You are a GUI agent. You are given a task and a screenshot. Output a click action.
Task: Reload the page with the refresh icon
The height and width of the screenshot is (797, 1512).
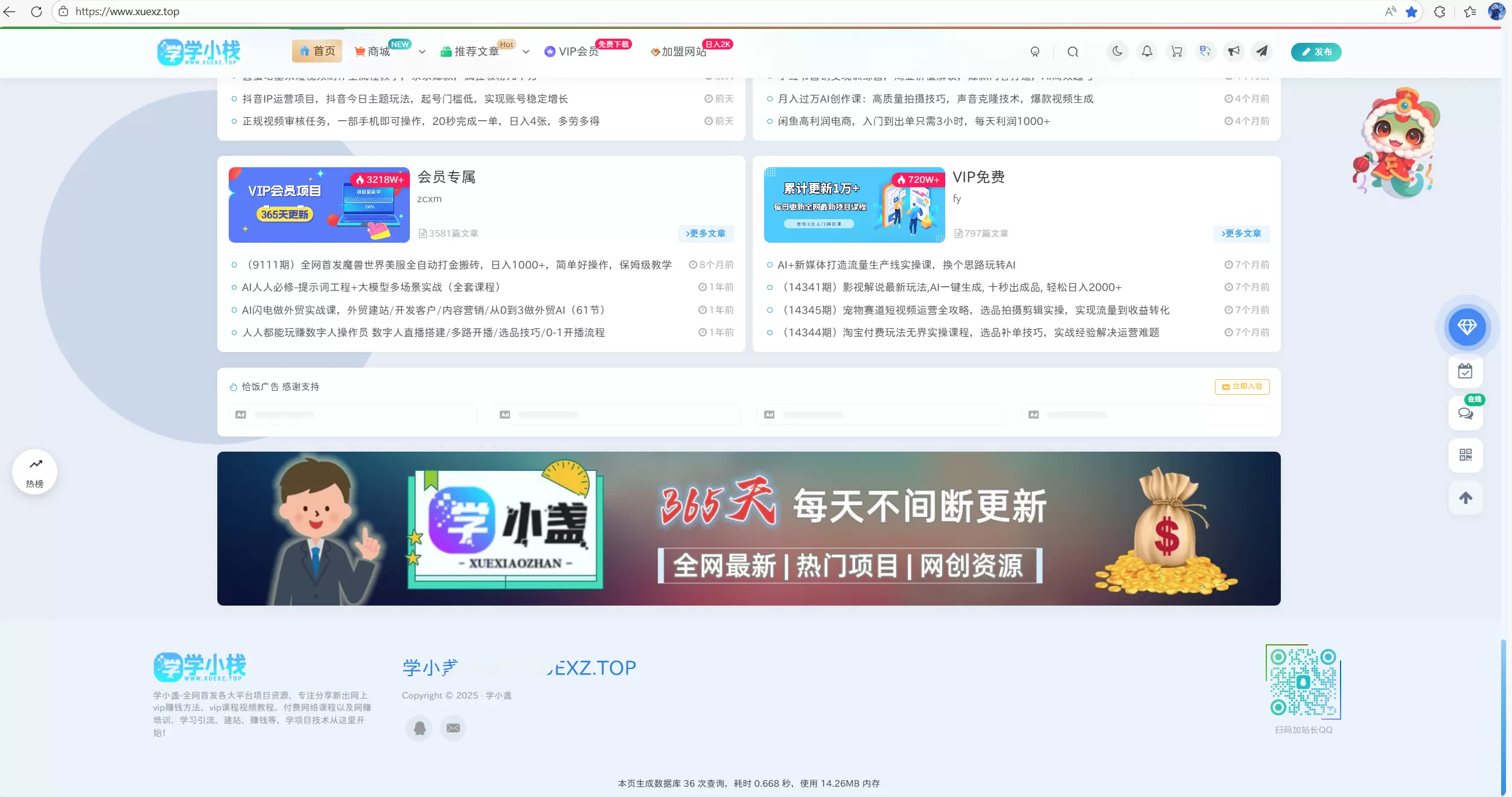[36, 11]
